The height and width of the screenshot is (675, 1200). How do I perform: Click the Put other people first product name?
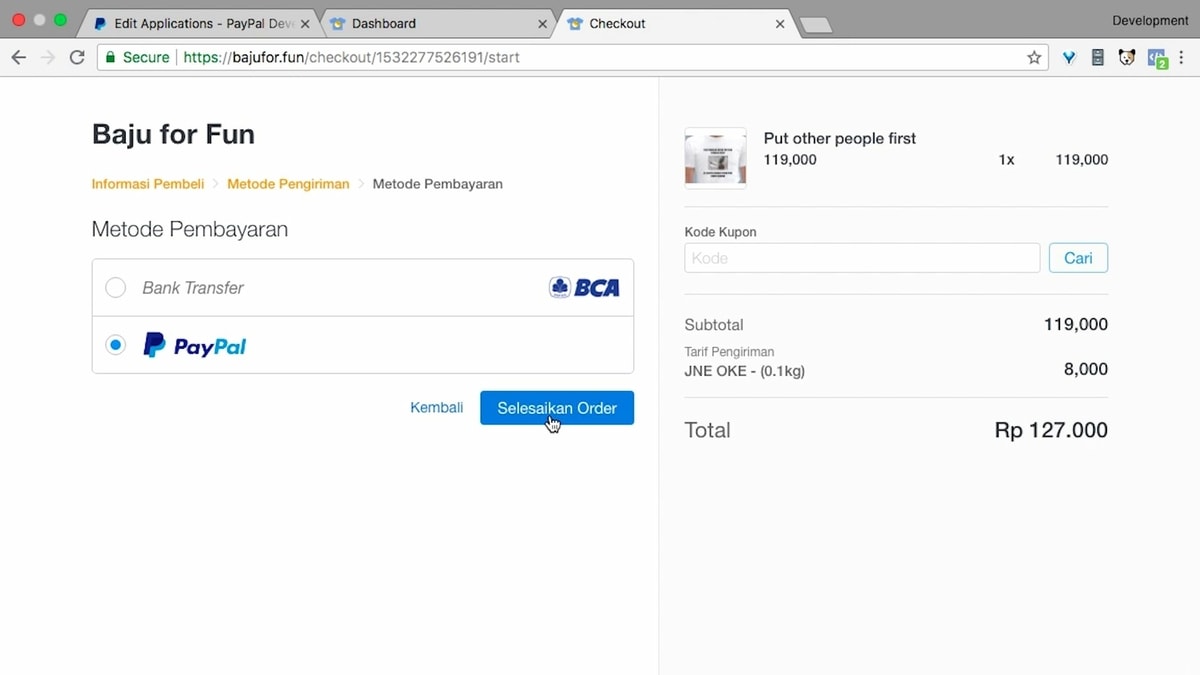pos(840,139)
